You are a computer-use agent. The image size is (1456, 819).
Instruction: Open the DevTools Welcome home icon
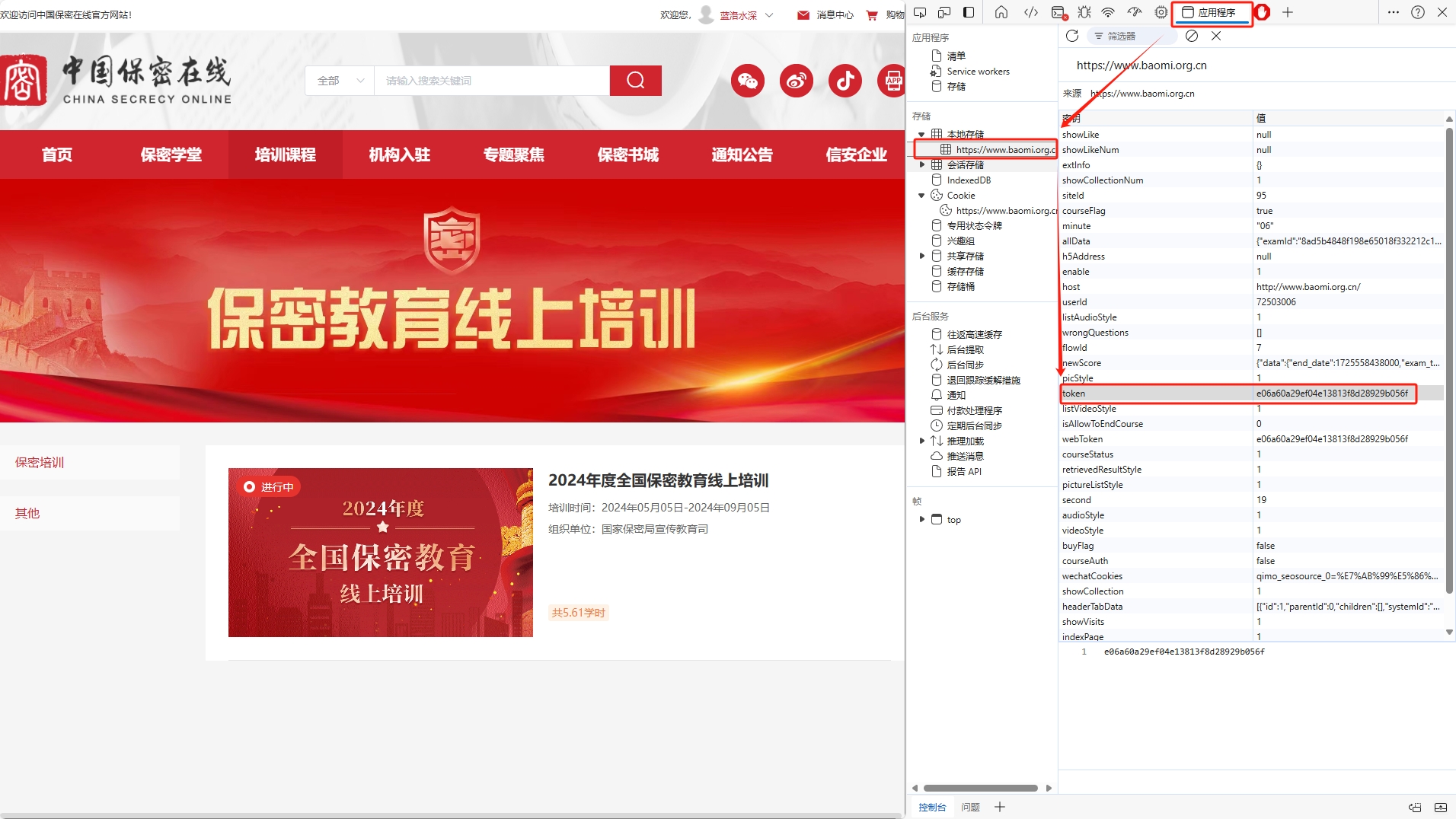tap(1001, 12)
